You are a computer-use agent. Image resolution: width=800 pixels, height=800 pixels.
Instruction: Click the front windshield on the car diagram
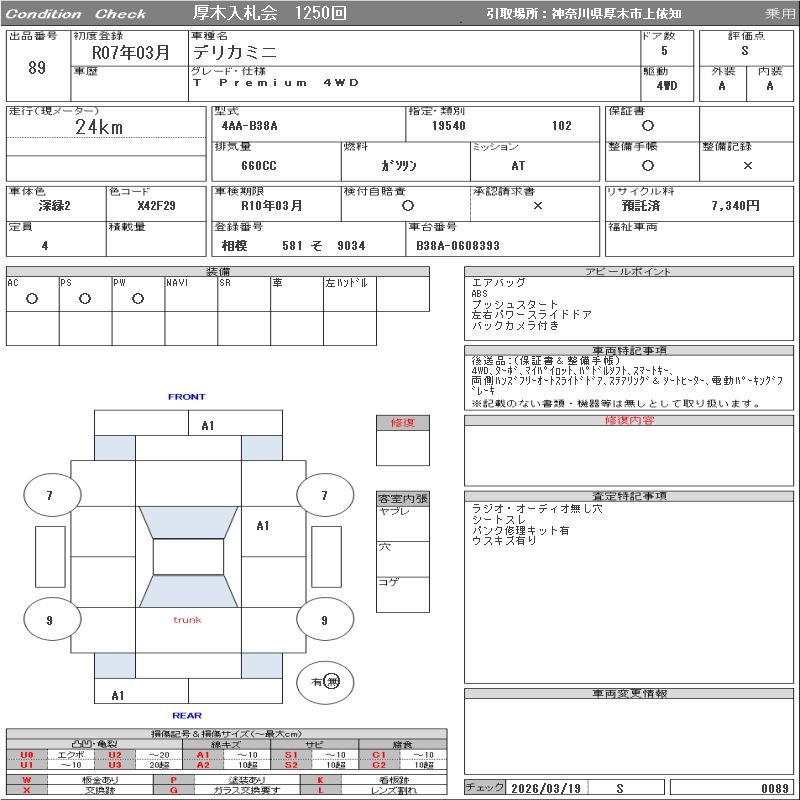click(188, 521)
